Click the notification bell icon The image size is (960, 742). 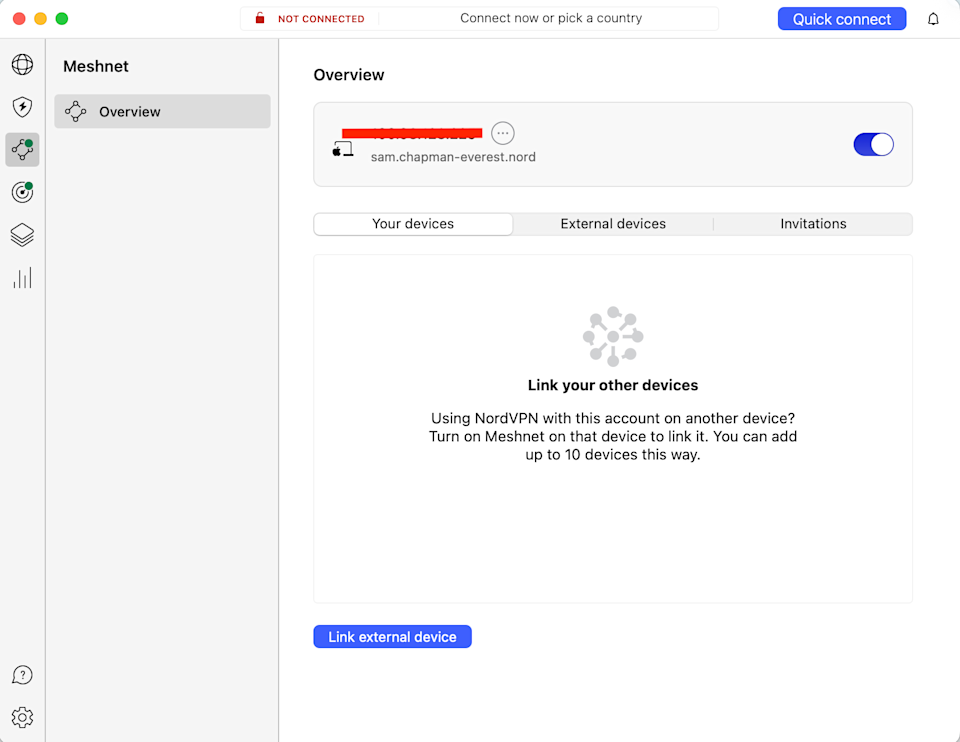tap(932, 18)
